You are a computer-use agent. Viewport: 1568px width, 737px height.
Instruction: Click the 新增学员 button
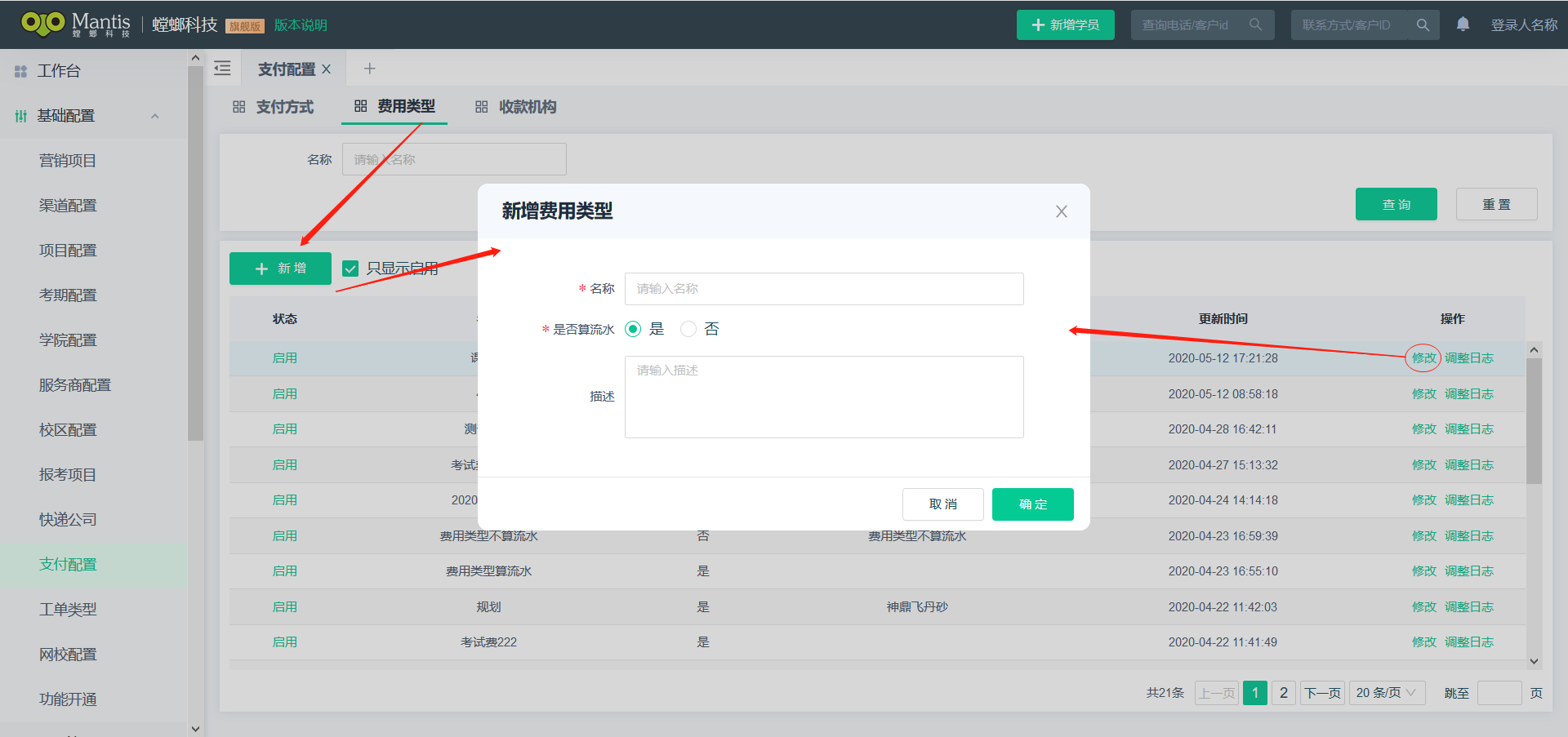pos(1065,24)
